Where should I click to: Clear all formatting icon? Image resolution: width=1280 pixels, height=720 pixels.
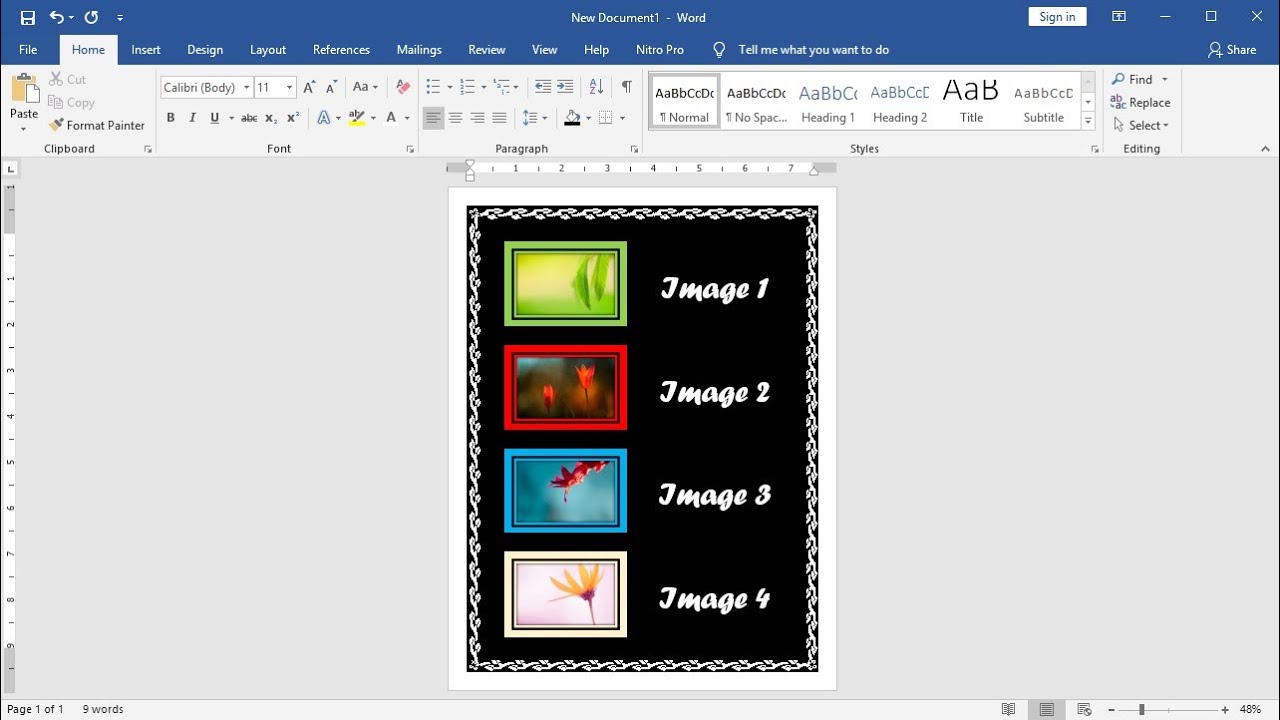point(403,87)
